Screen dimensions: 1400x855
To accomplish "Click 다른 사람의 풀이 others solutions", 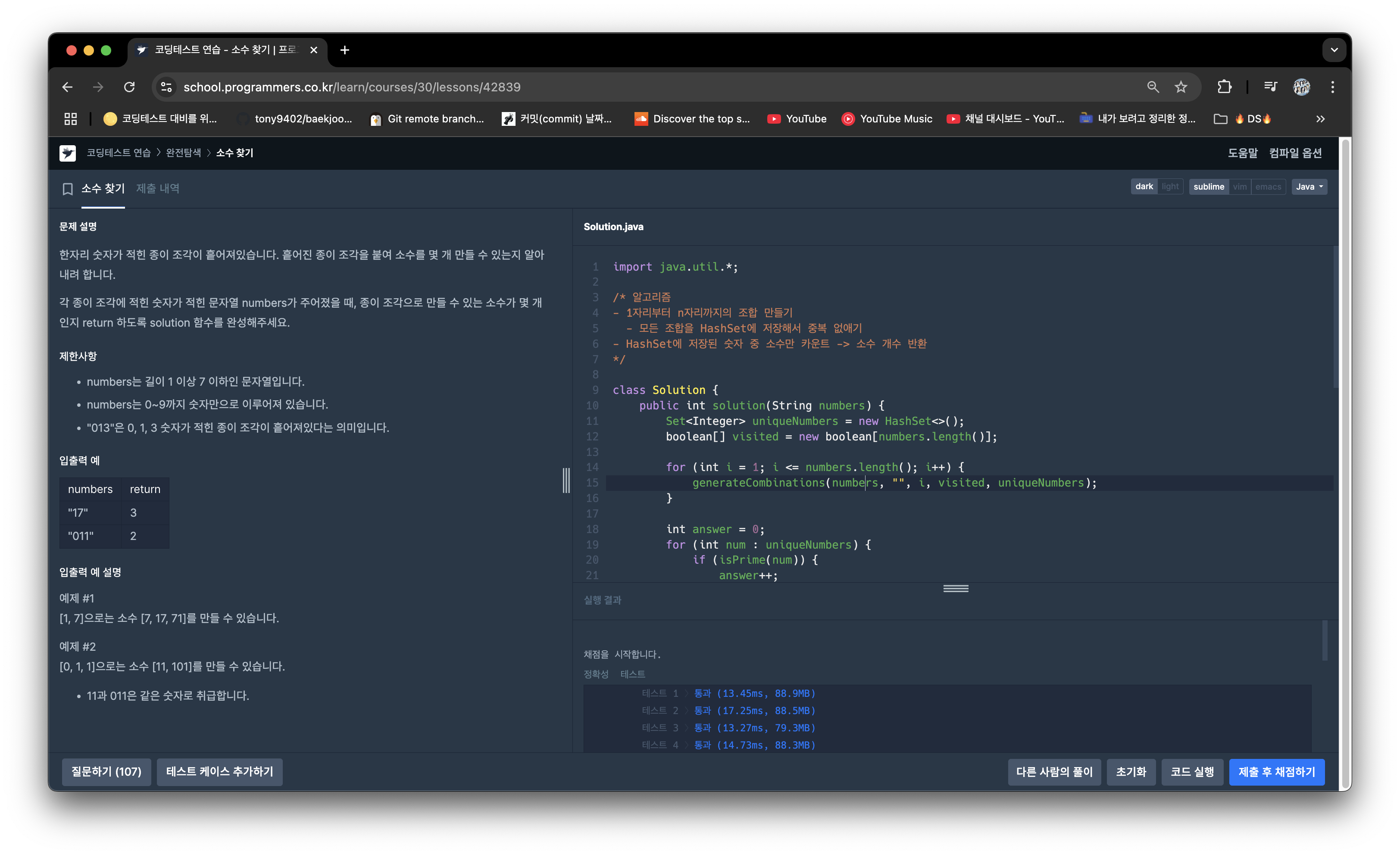I will point(1055,771).
